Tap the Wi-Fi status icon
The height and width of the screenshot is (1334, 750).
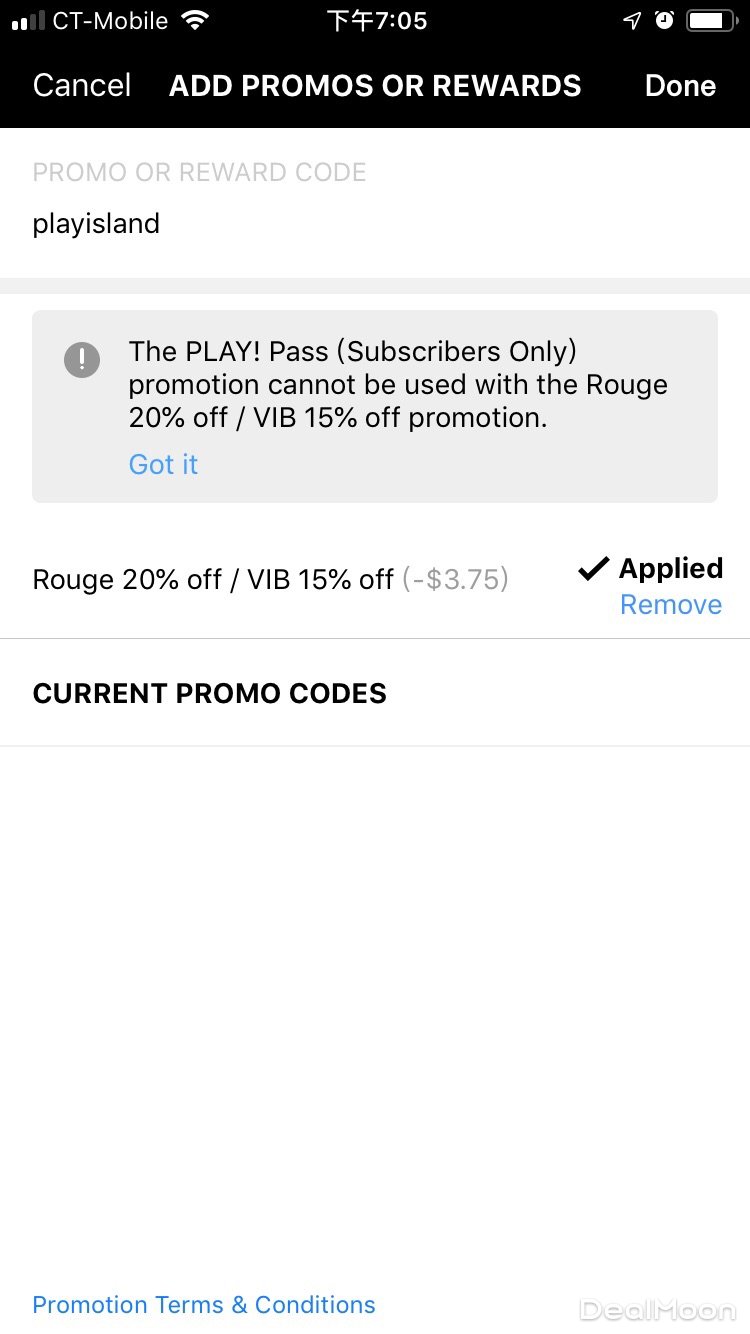tap(196, 21)
